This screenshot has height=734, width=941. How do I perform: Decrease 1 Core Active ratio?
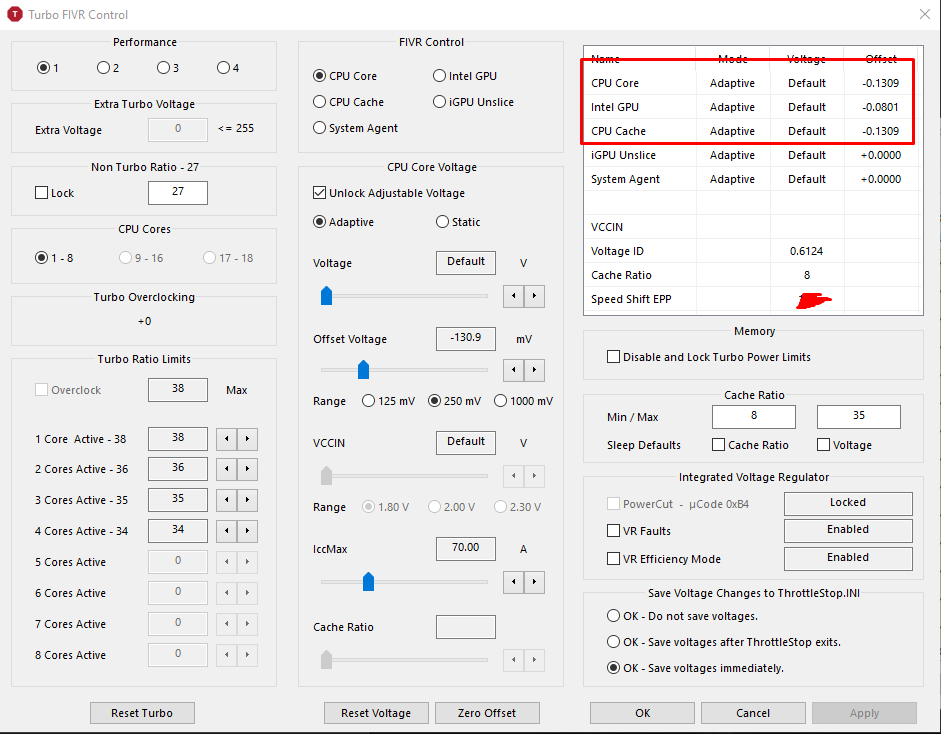click(x=226, y=439)
